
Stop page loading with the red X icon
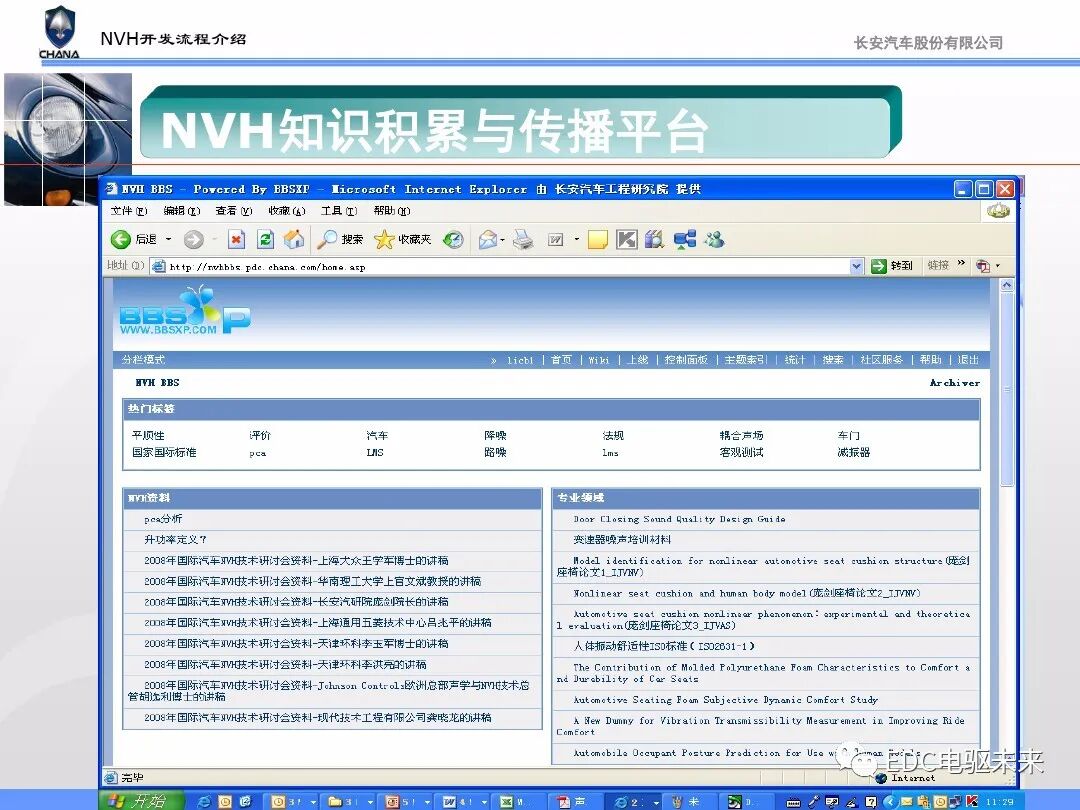236,240
